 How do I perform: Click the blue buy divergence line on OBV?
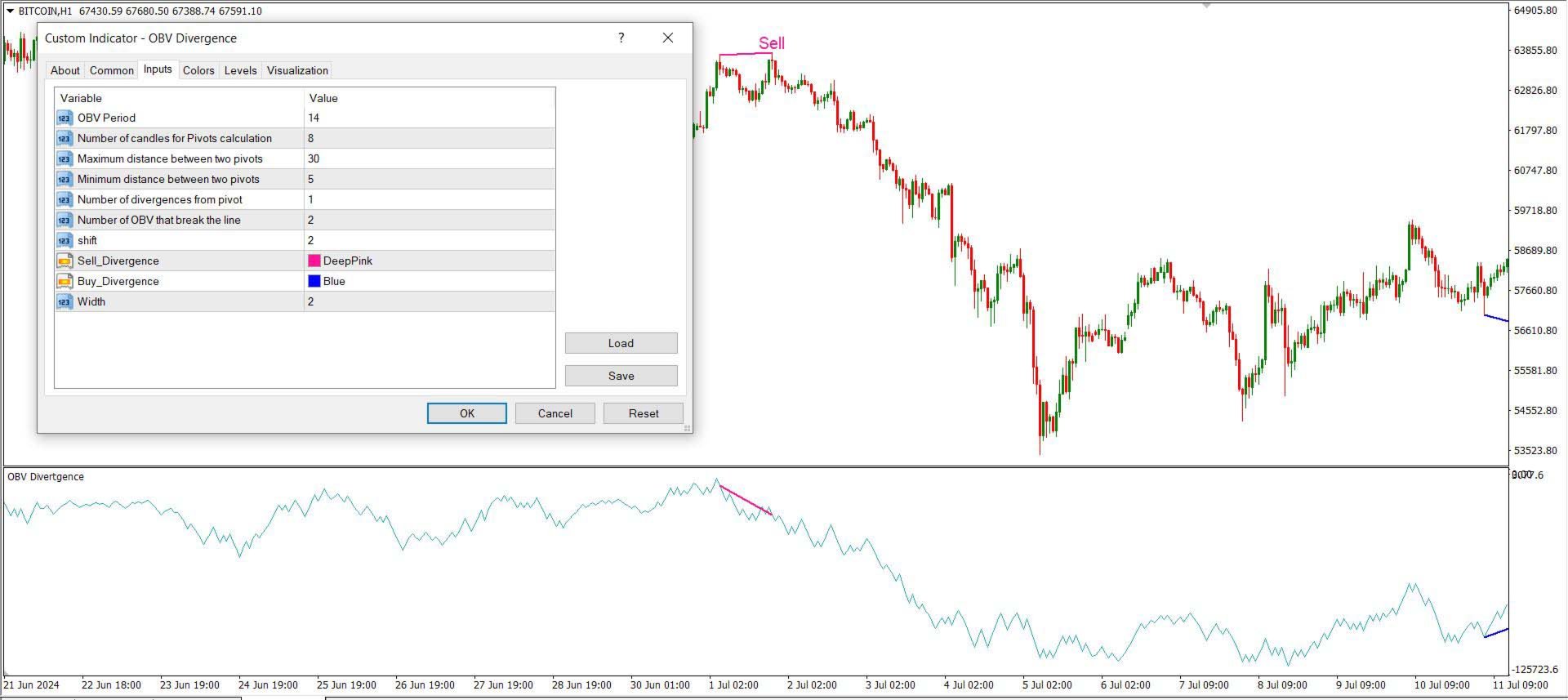point(1496,633)
